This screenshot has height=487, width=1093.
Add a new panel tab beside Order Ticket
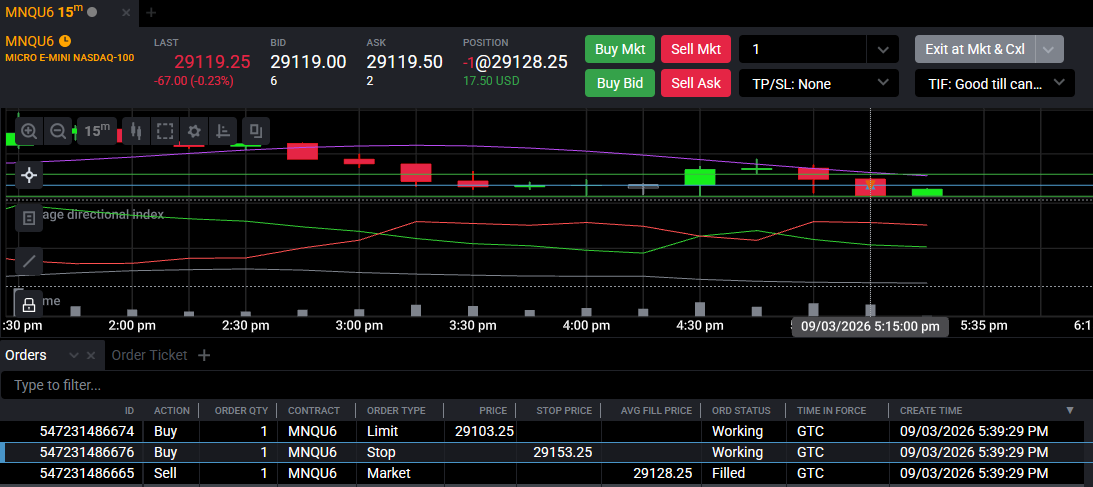(204, 355)
